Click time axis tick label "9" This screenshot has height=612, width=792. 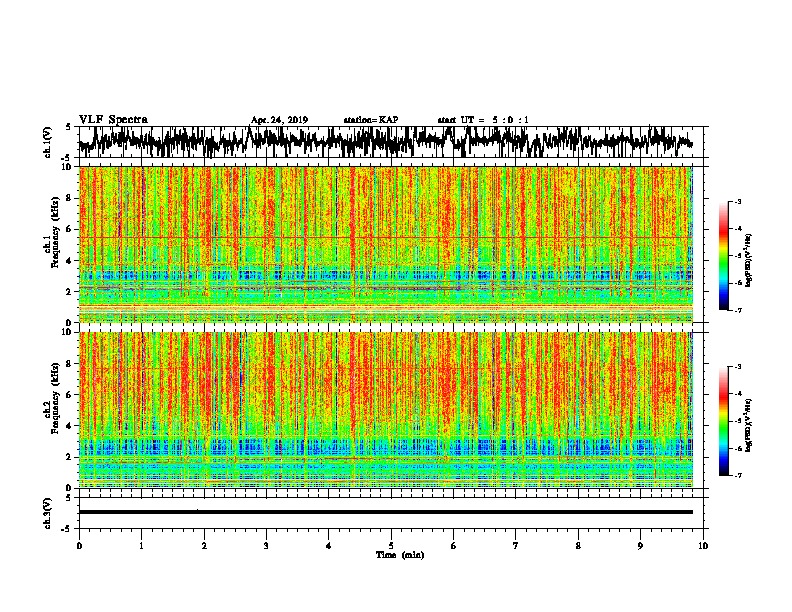click(x=640, y=545)
